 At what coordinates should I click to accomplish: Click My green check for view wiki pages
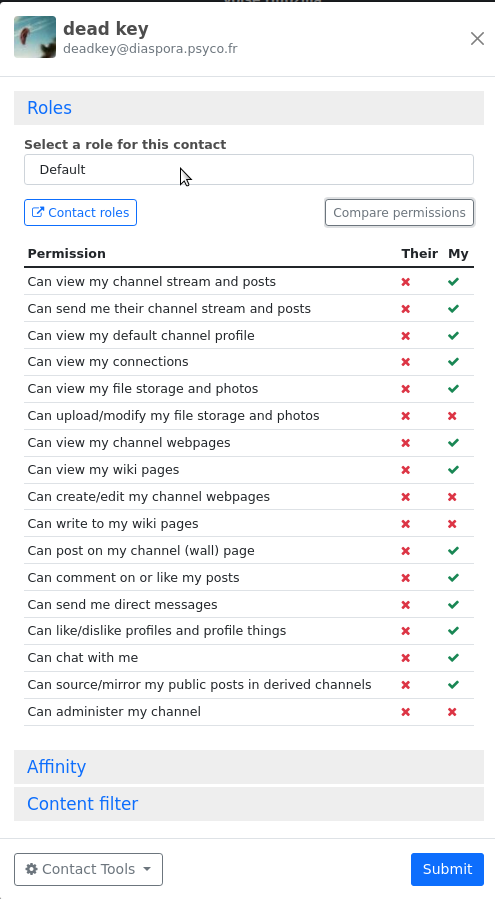[453, 470]
